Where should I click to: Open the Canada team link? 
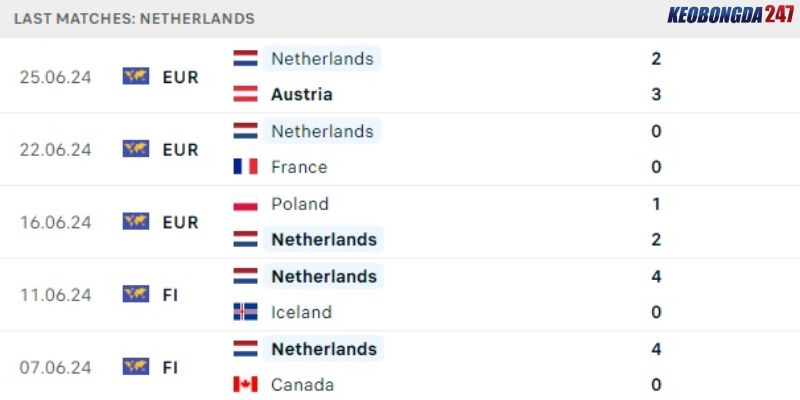302,385
